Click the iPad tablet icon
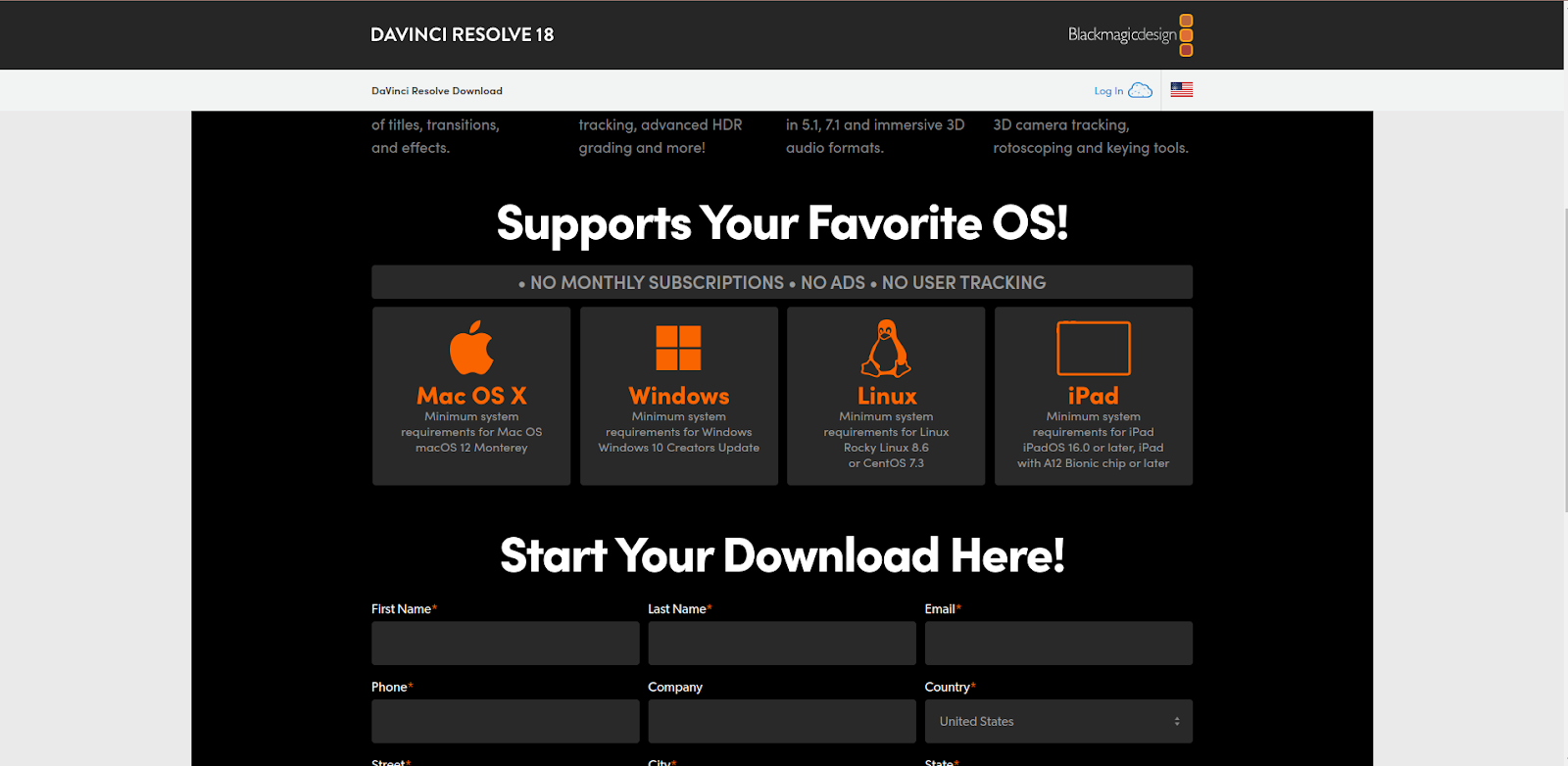1568x766 pixels. tap(1094, 348)
